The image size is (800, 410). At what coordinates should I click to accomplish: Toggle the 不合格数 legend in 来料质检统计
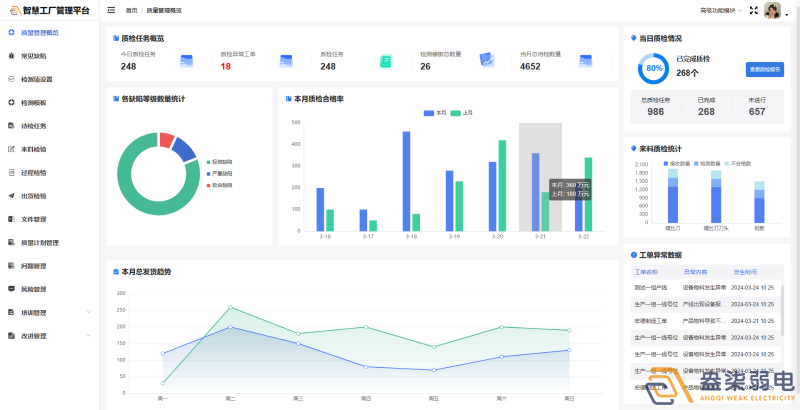pyautogui.click(x=738, y=164)
